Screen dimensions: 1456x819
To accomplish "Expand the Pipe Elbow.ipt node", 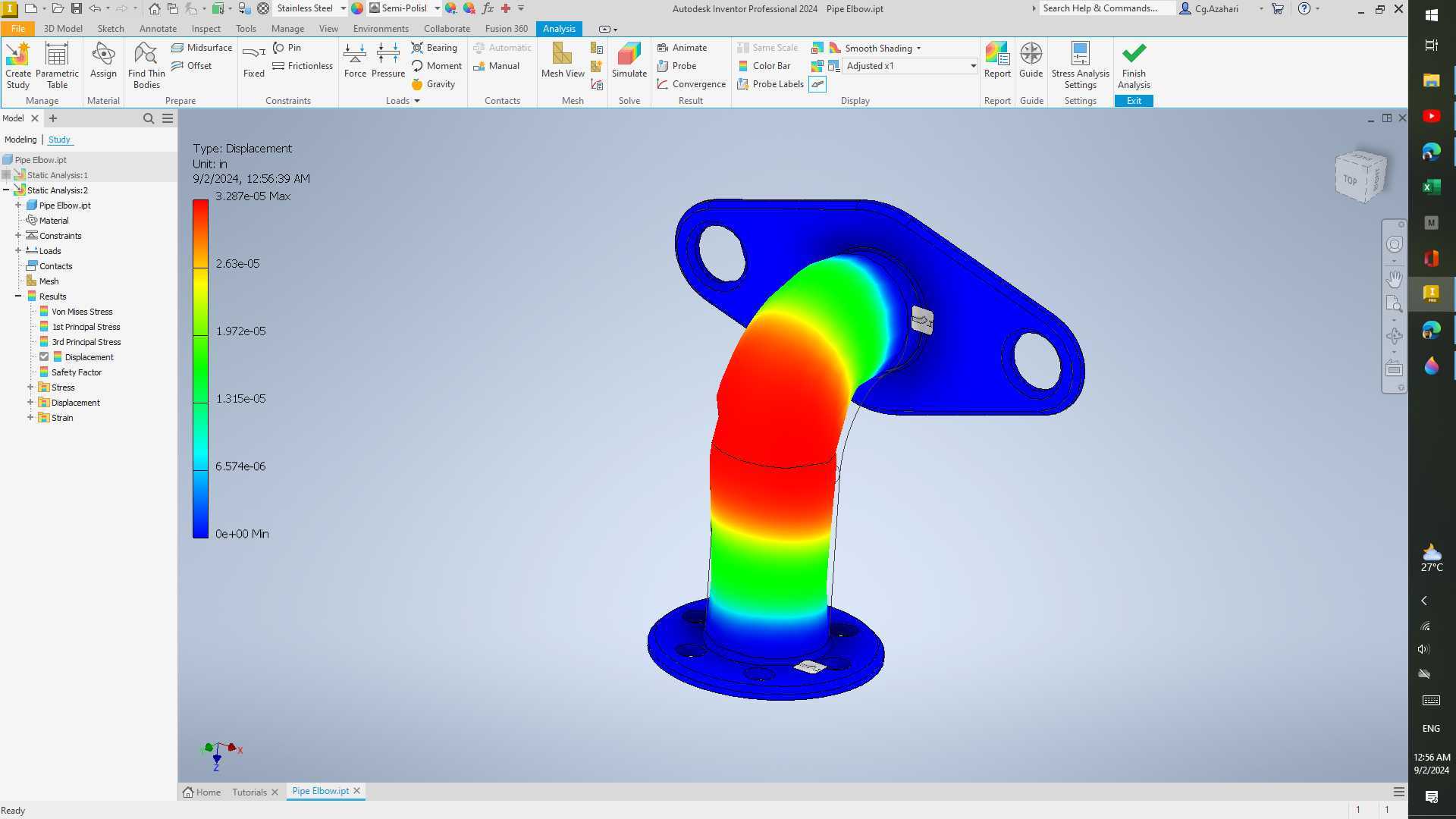I will 18,206.
